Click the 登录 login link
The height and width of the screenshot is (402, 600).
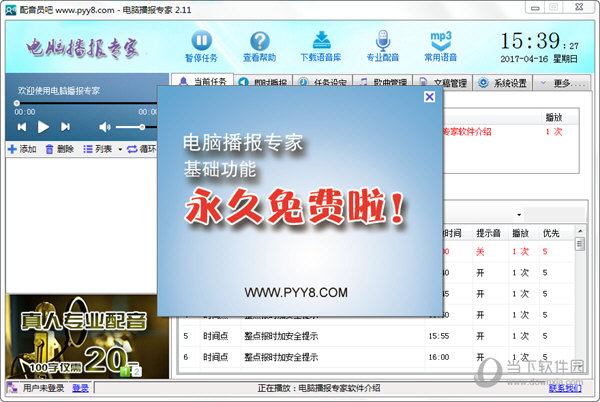click(80, 388)
